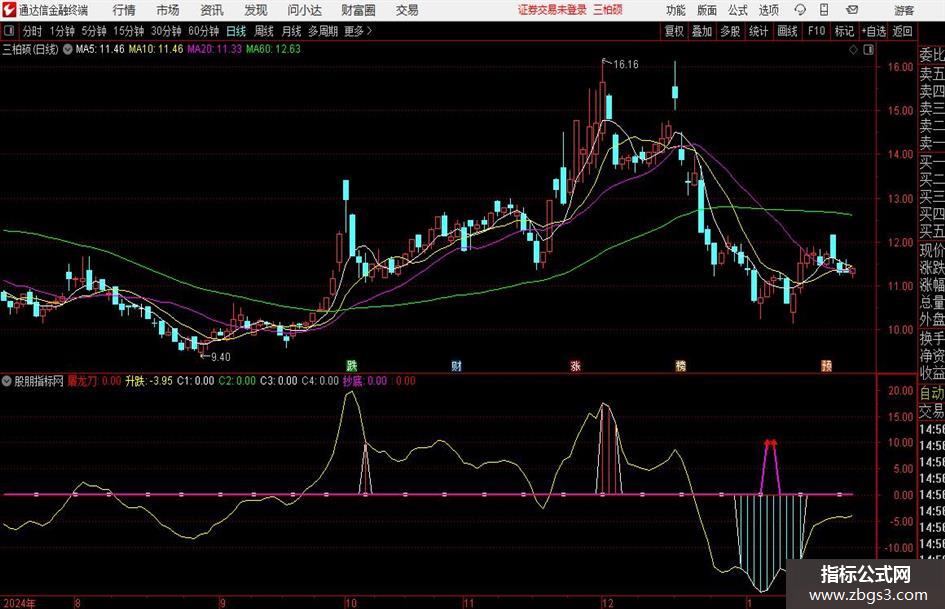Click the 16.16 high price label
Screen dimensions: 945x609
click(626, 65)
